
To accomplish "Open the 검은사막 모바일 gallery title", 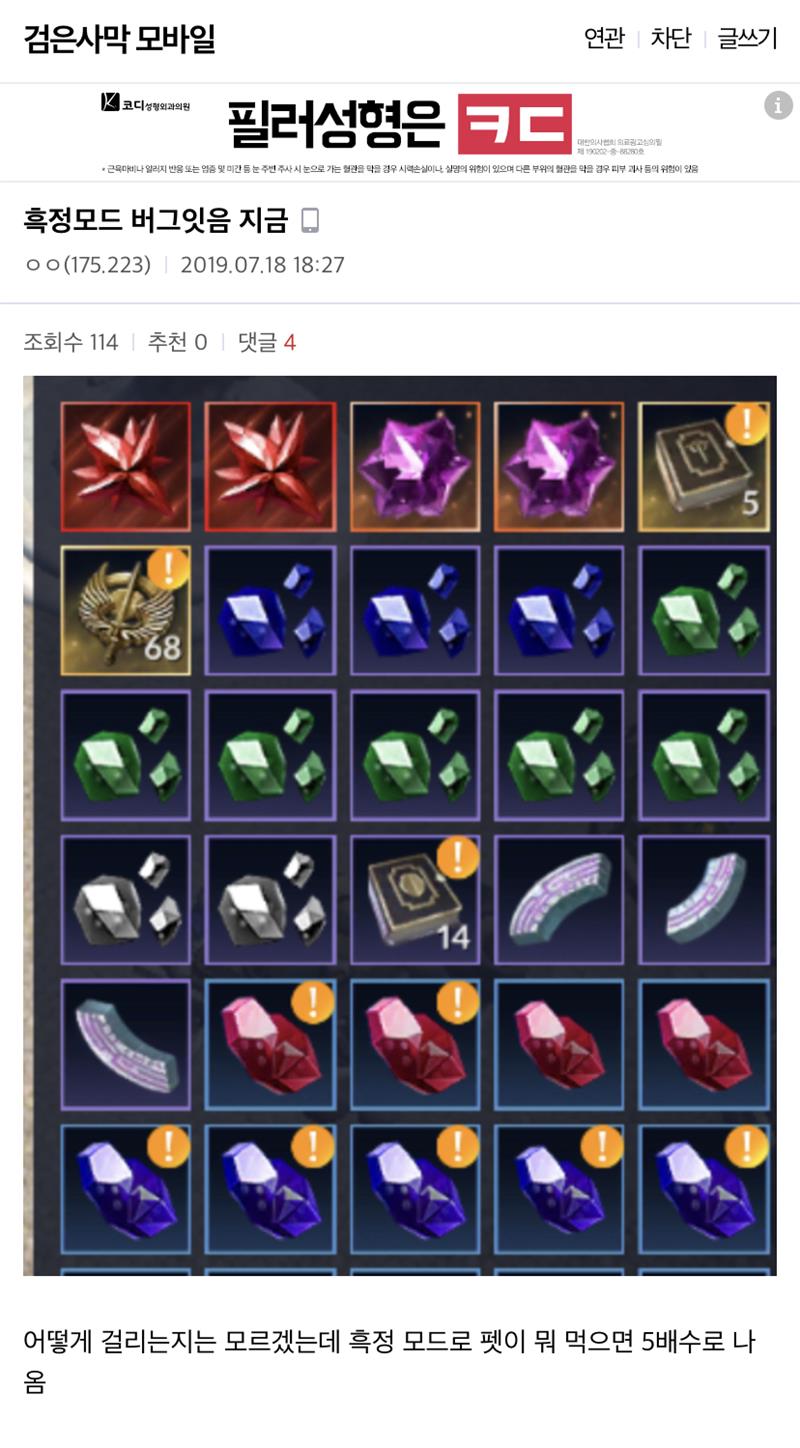I will (119, 39).
